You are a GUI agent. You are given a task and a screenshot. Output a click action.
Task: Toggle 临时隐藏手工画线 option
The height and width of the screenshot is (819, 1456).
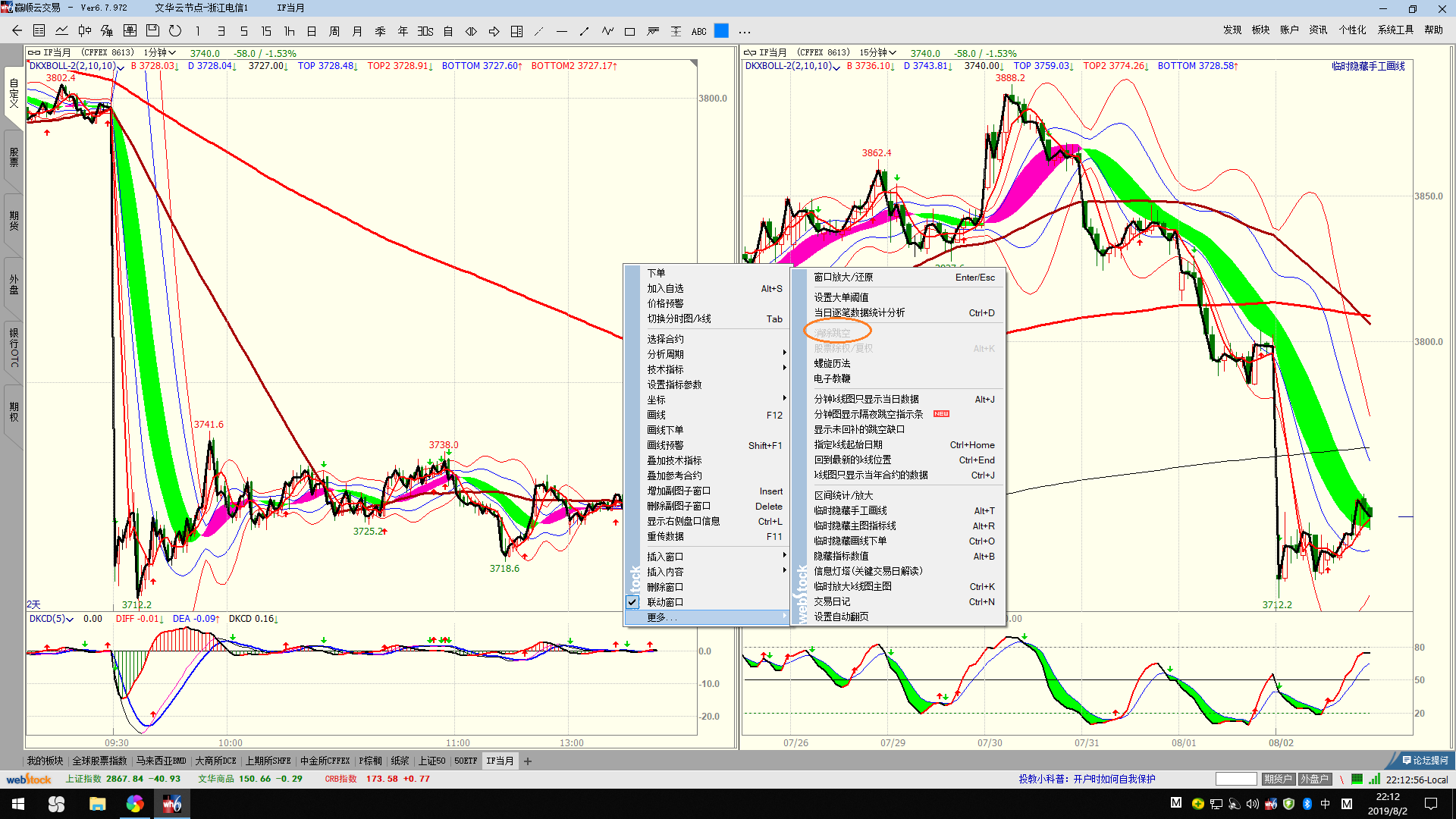(850, 510)
